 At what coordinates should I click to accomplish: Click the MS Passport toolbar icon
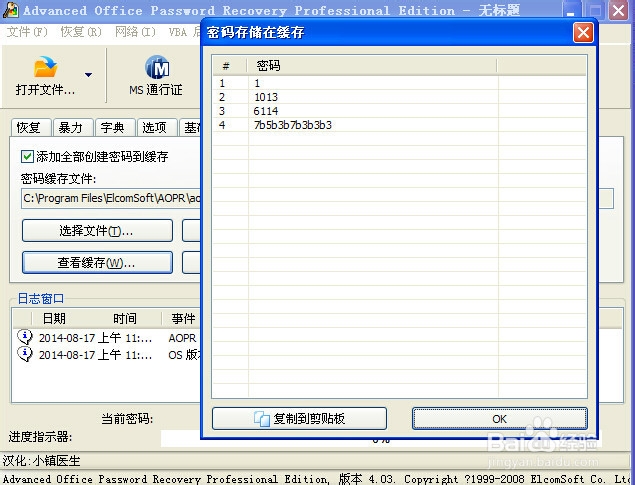(157, 67)
